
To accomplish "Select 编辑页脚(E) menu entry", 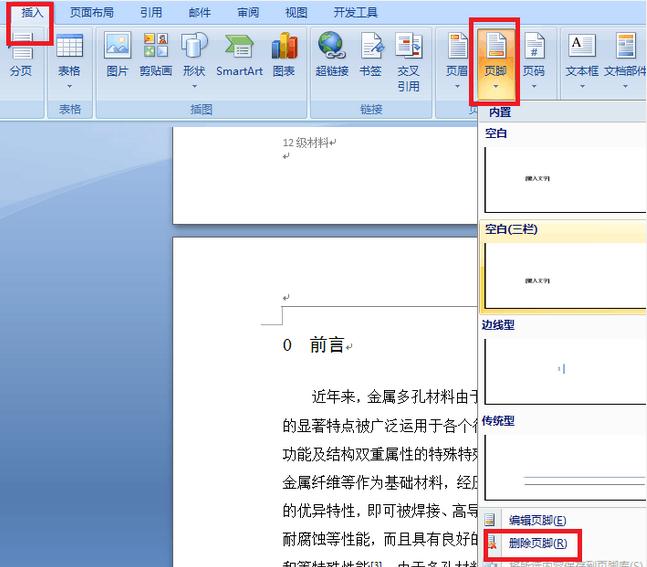I will pos(537,520).
